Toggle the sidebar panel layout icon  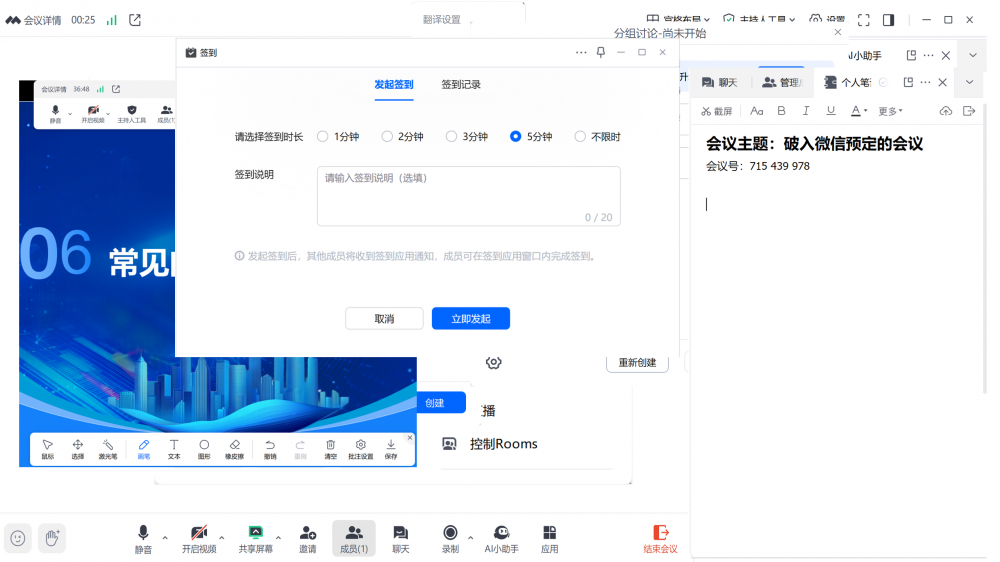coord(888,20)
